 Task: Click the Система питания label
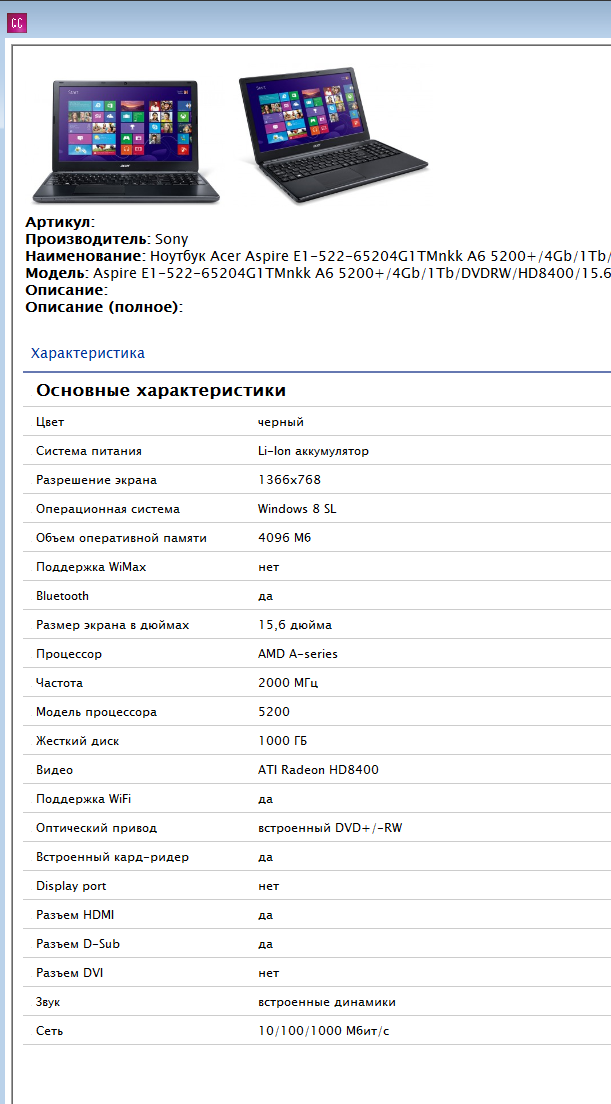tap(89, 451)
